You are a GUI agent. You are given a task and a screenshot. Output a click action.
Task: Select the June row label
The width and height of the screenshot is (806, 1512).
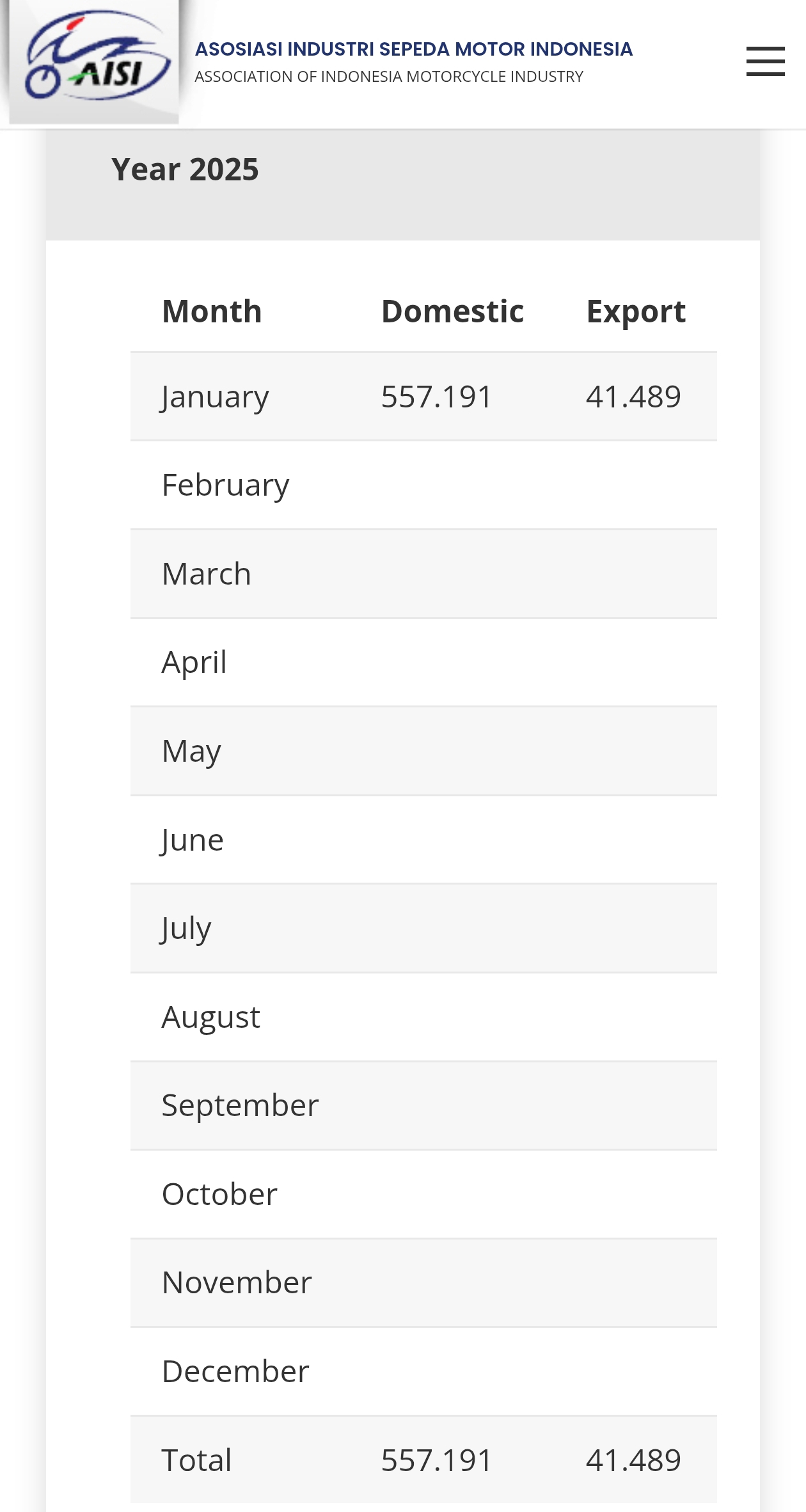click(192, 840)
